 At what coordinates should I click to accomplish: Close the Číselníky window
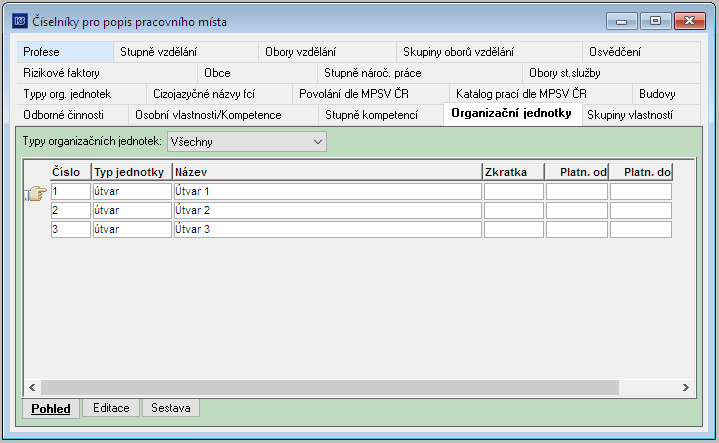click(x=690, y=21)
